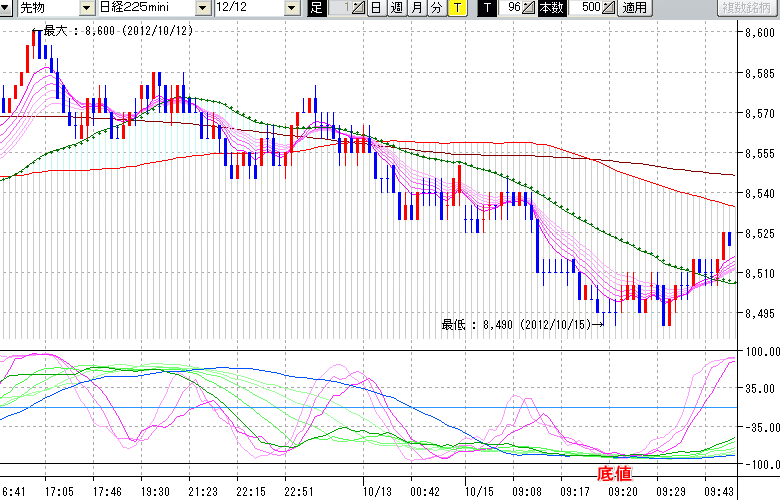The width and height of the screenshot is (780, 500).
Task: Click the 足 bar interval spinner icon
Action: pos(358,8)
